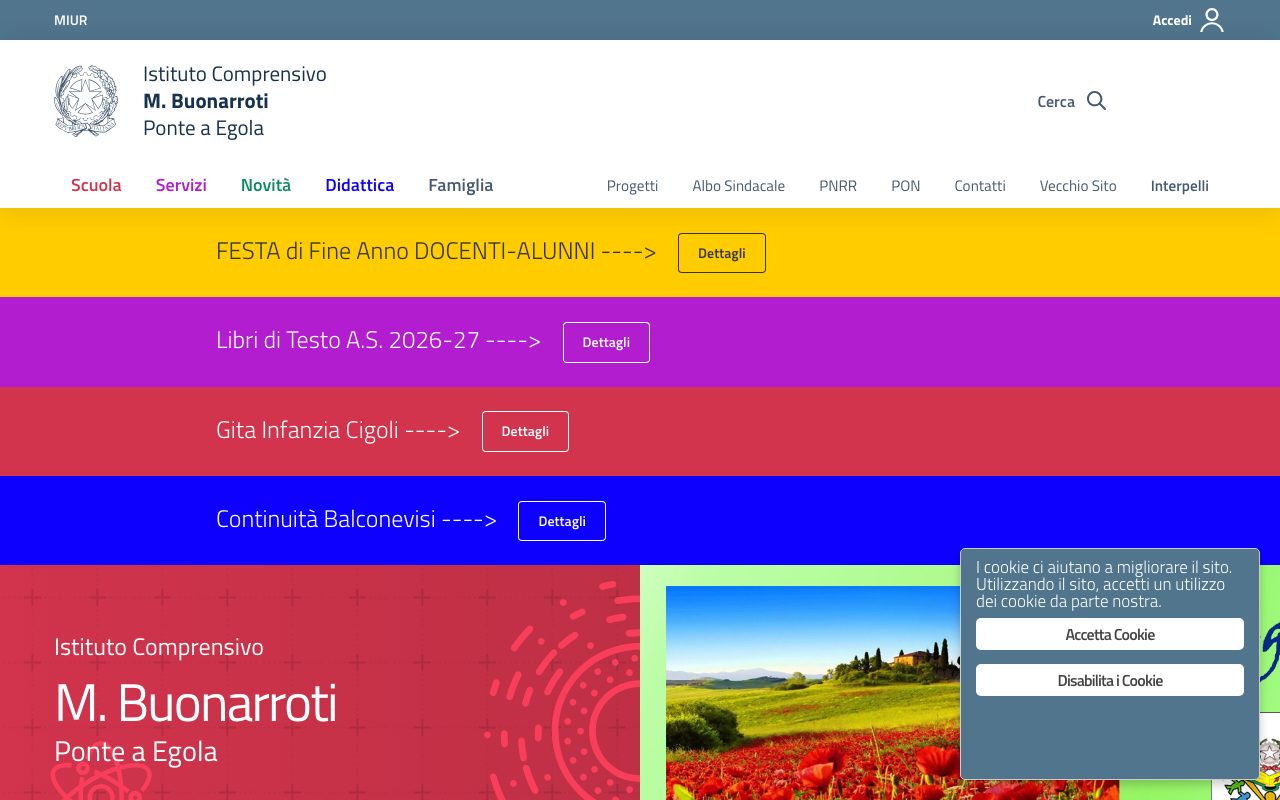The image size is (1280, 800).
Task: Click the cookie notice message text
Action: (1104, 584)
